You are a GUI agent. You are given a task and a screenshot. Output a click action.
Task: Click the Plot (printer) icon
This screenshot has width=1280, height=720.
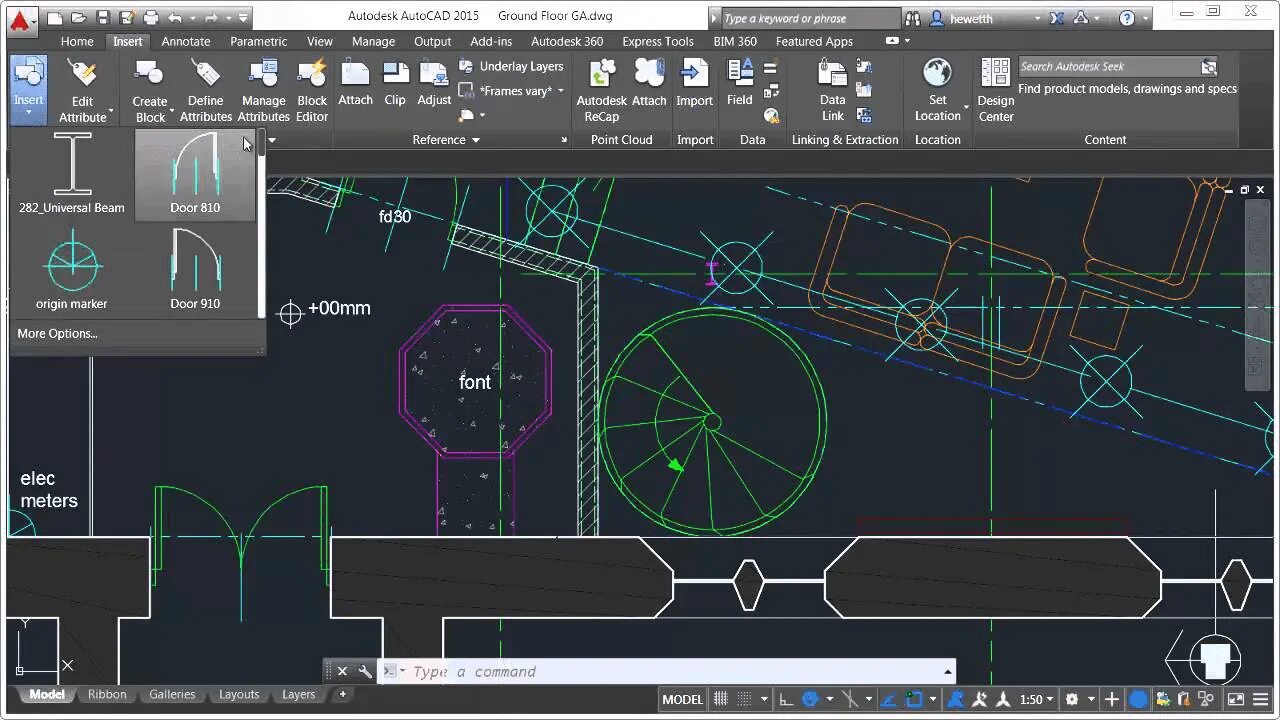[151, 18]
